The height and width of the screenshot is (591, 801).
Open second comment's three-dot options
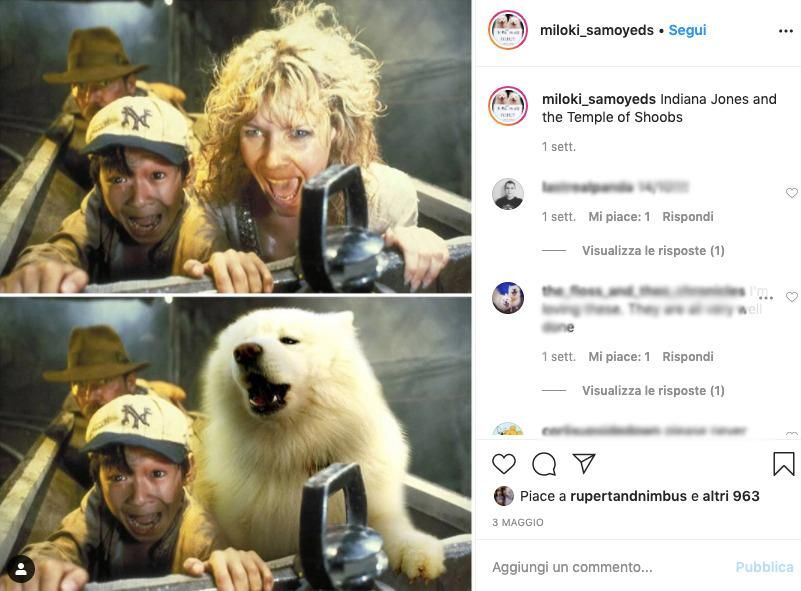[x=766, y=297]
